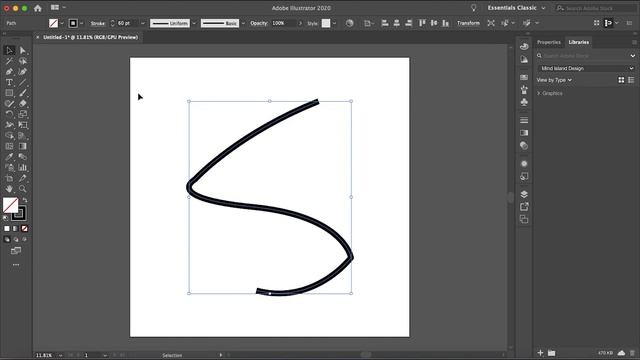Select the Column Graph tool
Viewport: 640px width, 360px height.
22,167
